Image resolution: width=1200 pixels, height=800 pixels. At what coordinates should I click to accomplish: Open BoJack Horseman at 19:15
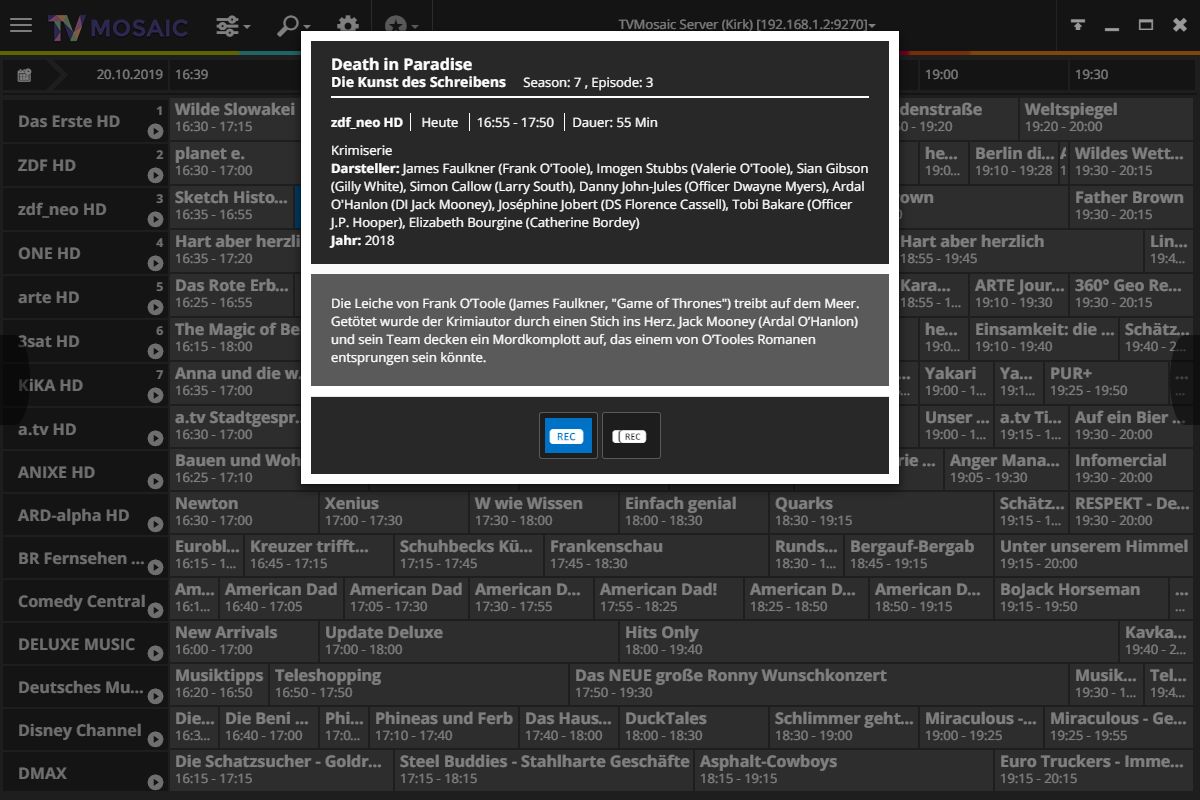[x=1082, y=597]
